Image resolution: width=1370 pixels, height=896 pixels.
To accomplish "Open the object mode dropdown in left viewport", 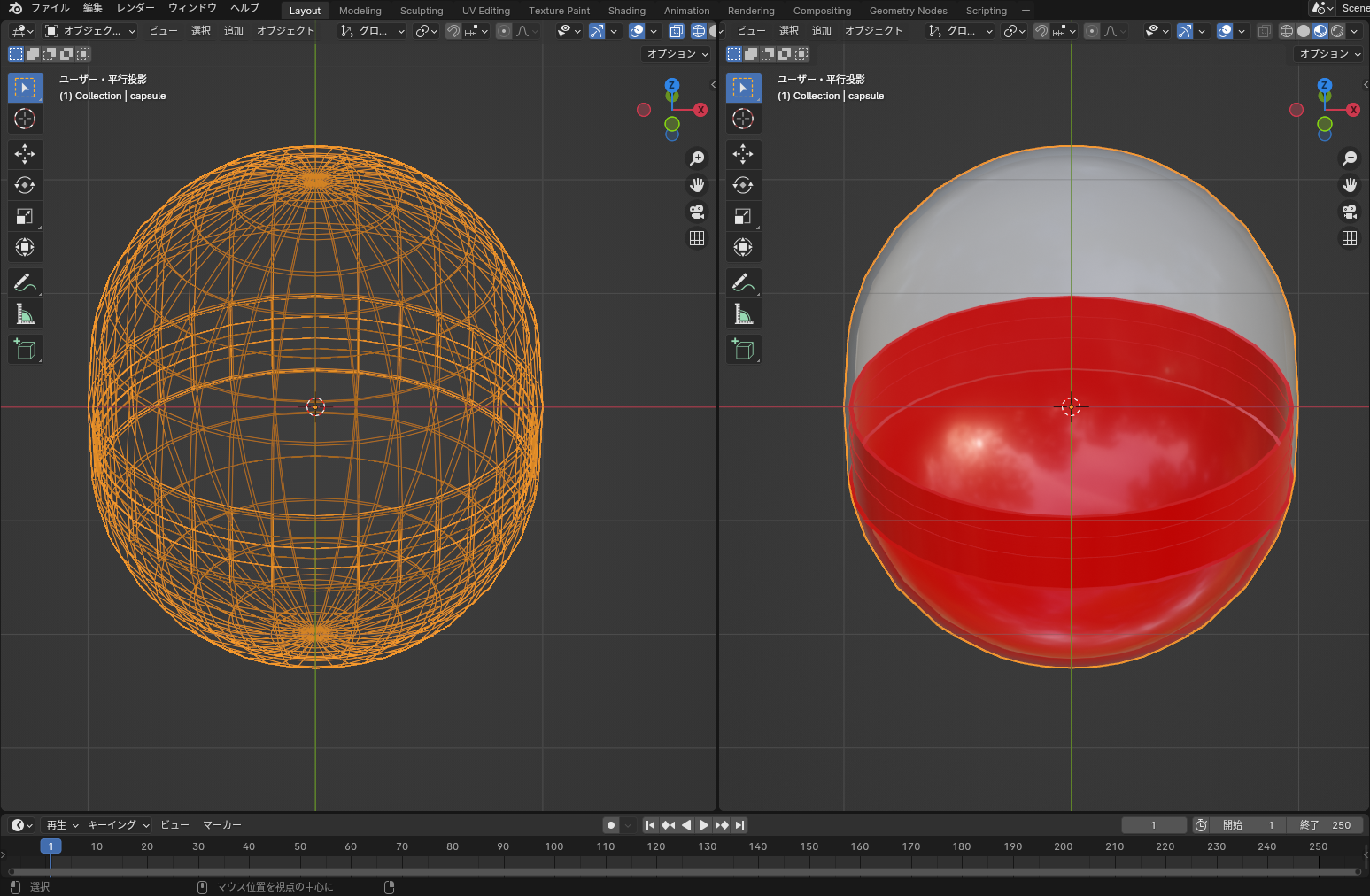I will point(90,31).
